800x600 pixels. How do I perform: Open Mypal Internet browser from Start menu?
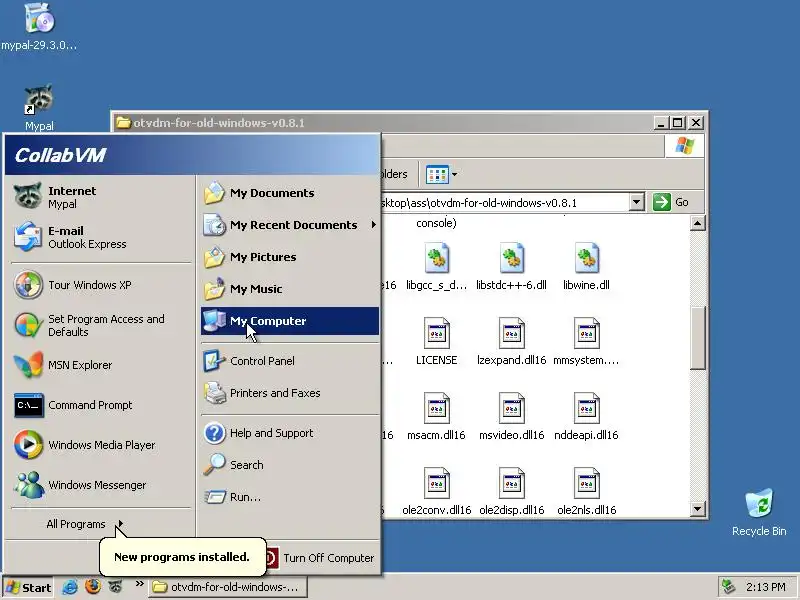(x=101, y=197)
